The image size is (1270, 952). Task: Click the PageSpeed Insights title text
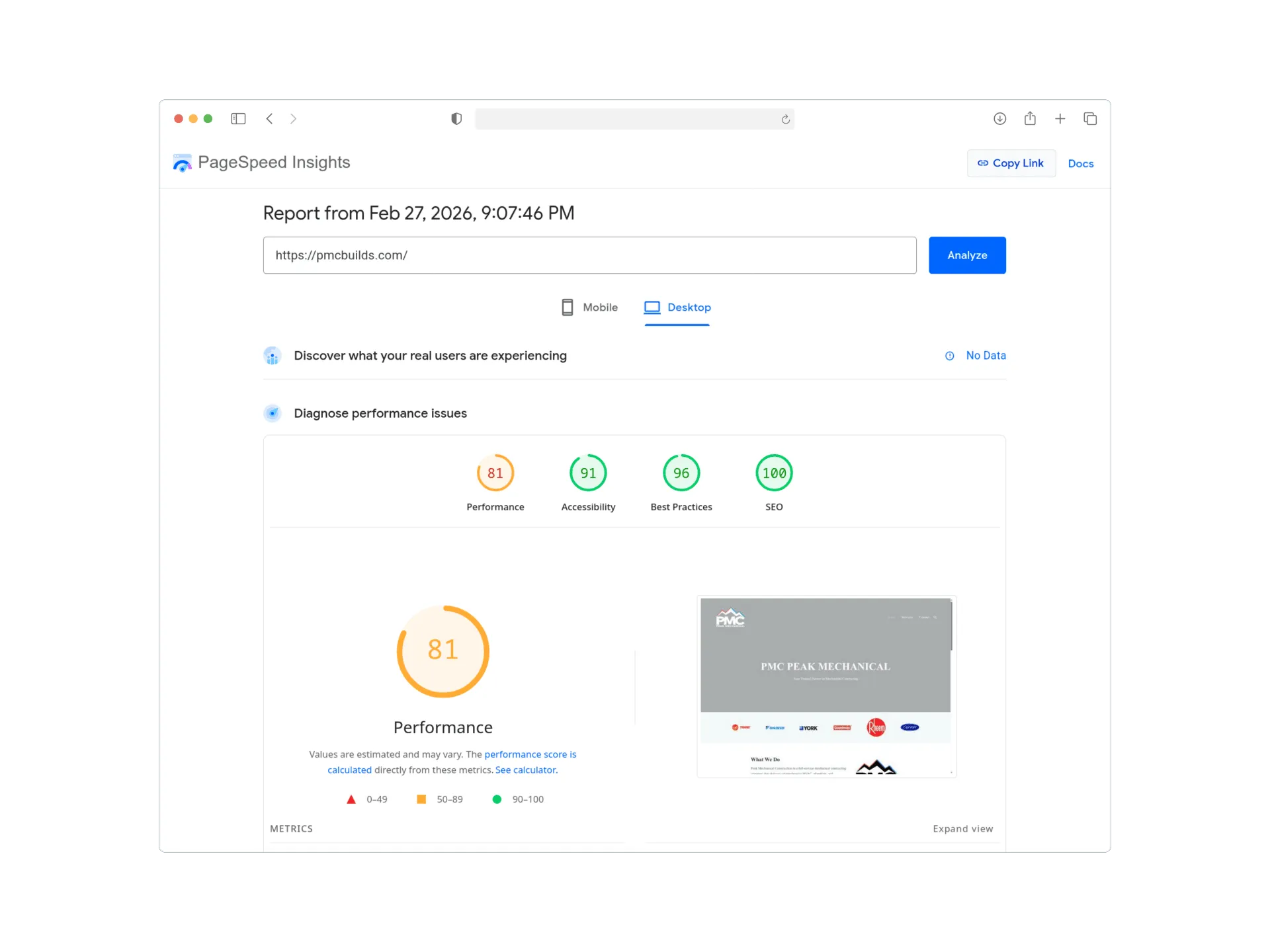[274, 163]
